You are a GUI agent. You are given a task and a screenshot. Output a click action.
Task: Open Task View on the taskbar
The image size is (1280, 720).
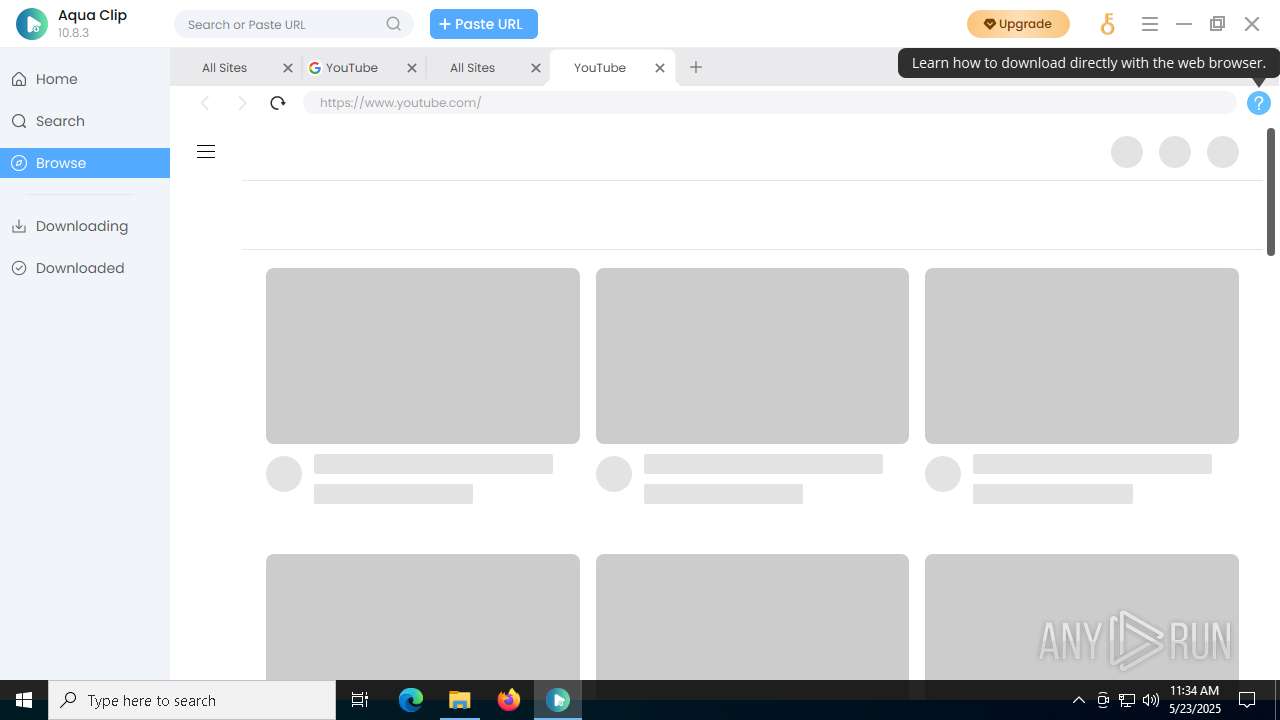click(x=360, y=700)
